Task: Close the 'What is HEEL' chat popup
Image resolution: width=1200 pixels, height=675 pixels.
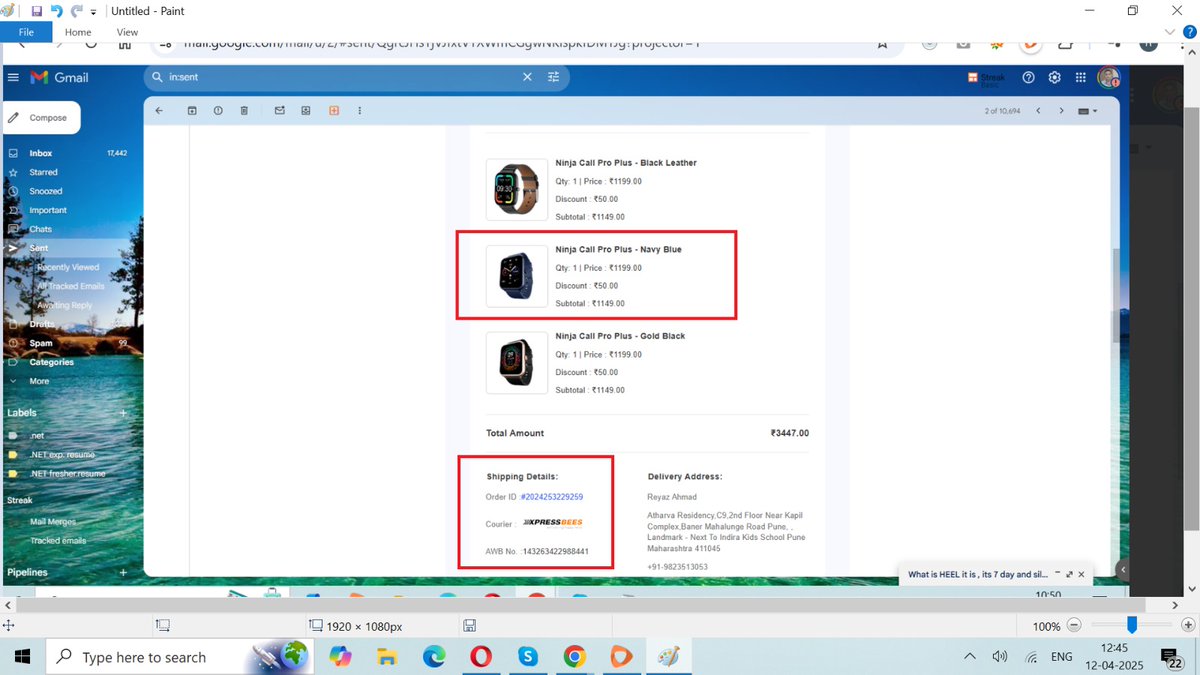Action: pos(1082,575)
